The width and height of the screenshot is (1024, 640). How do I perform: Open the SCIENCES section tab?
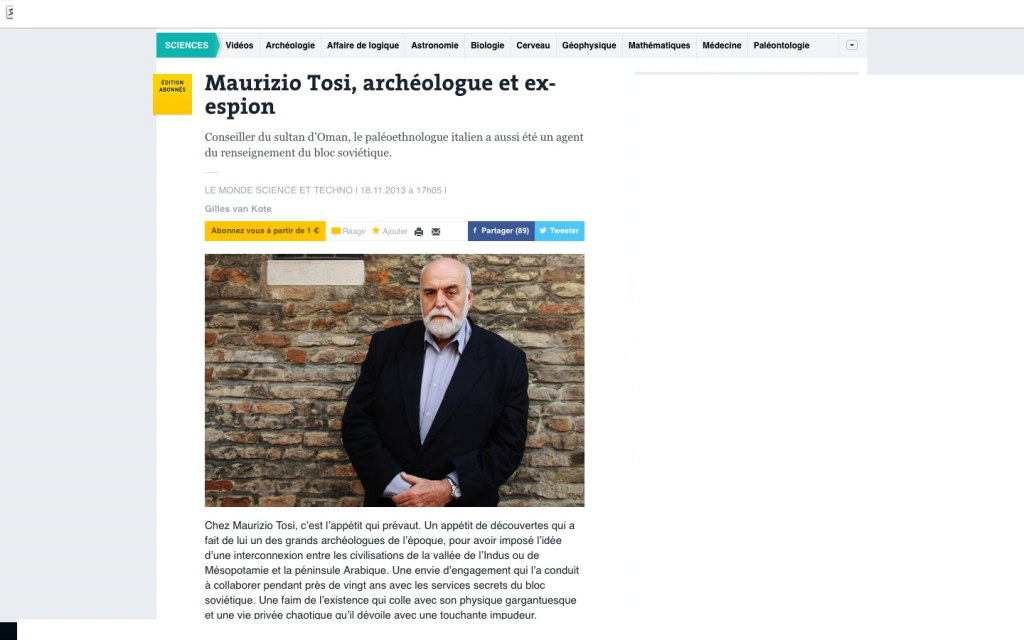[x=187, y=45]
